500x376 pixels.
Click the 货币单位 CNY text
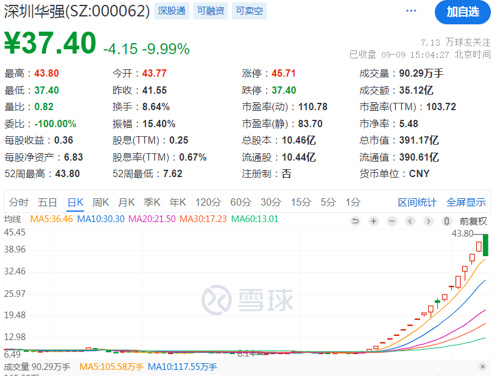419,174
